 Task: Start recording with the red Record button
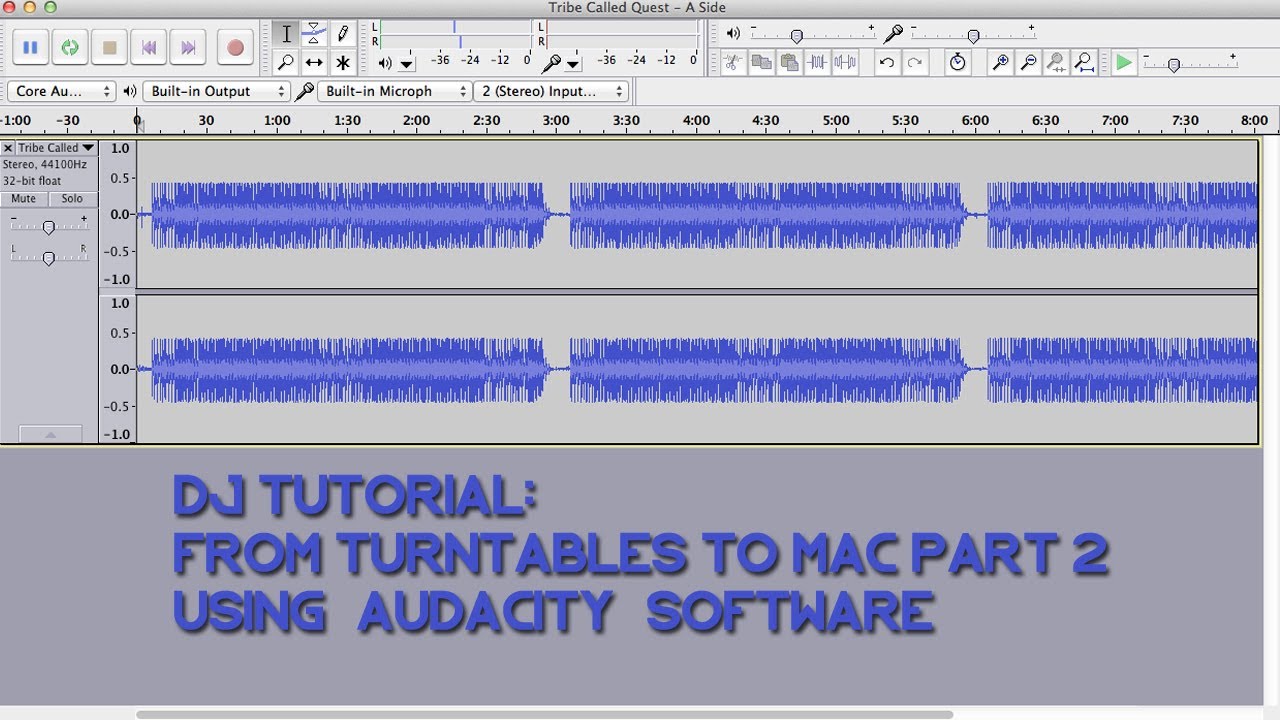(235, 47)
